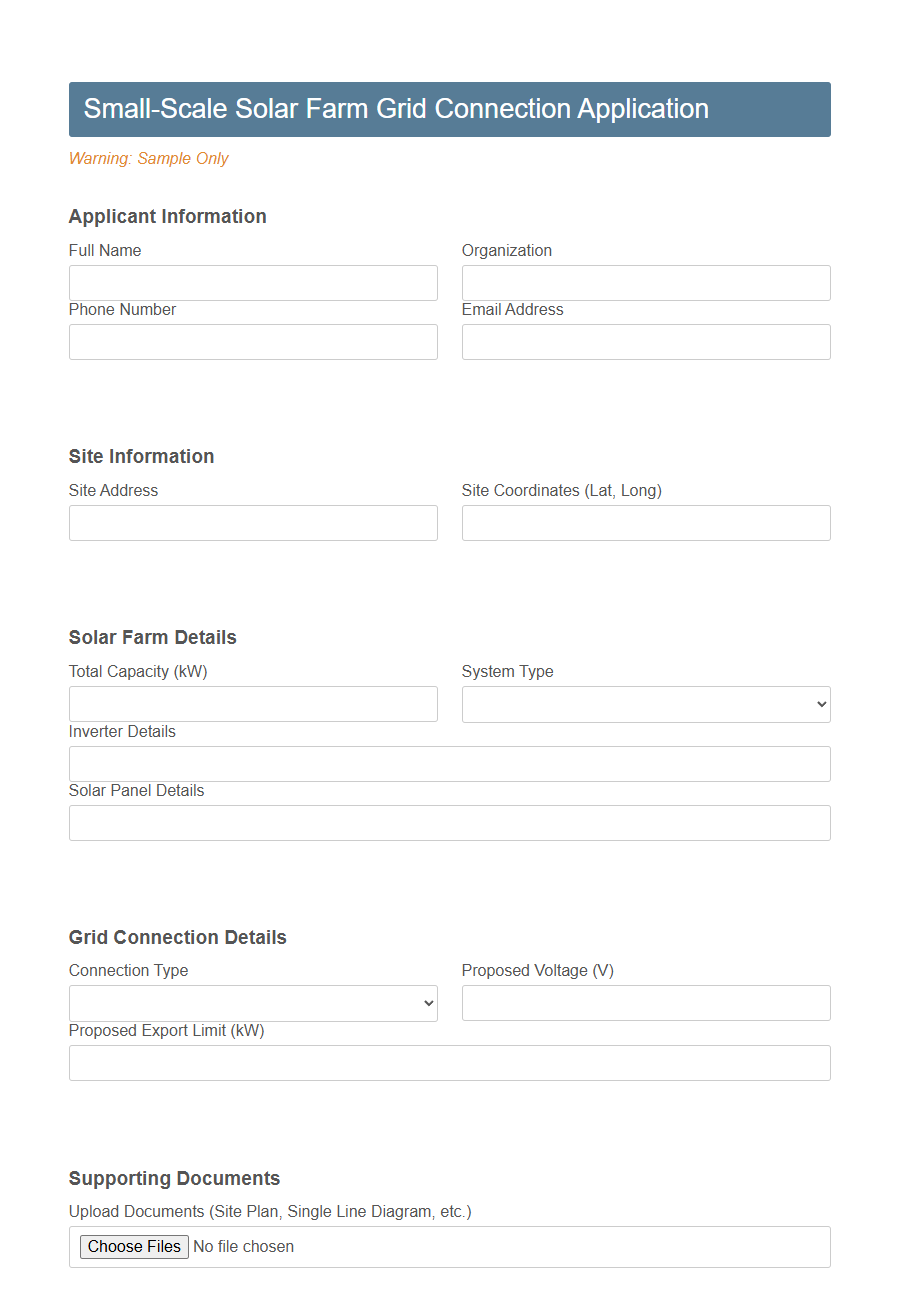Screen dimensions: 900x1300
Task: Focus the Phone Number field
Action: click(x=252, y=342)
